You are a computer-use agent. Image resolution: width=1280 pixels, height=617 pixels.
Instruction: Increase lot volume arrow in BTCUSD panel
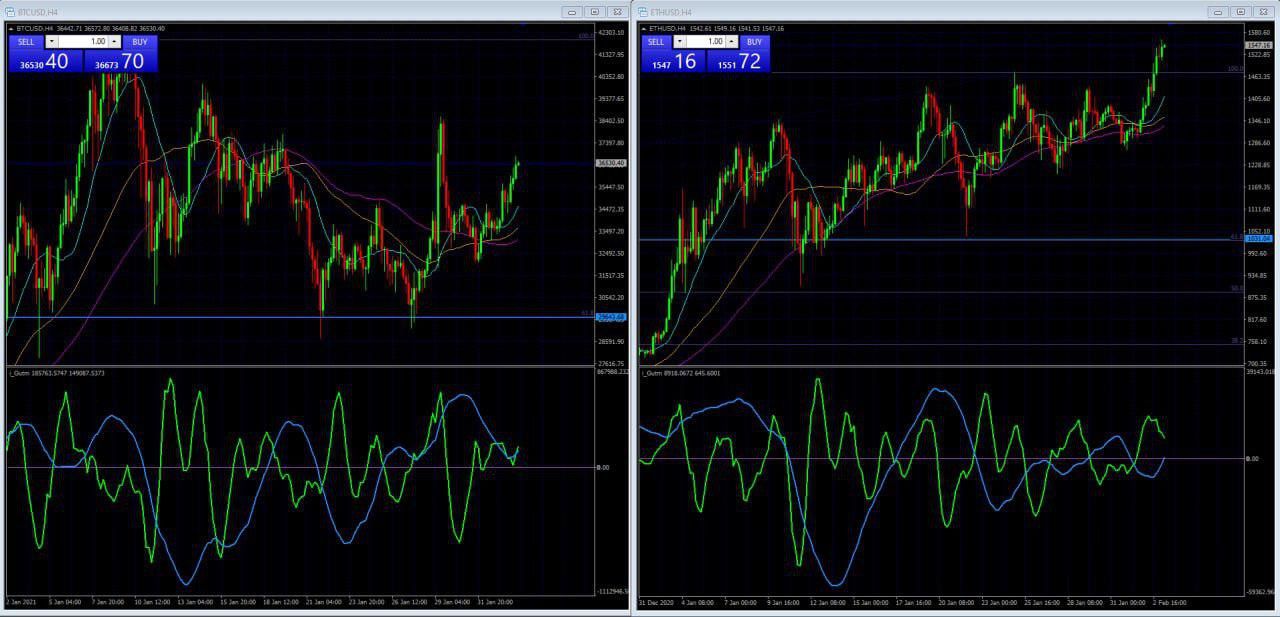pyautogui.click(x=115, y=42)
